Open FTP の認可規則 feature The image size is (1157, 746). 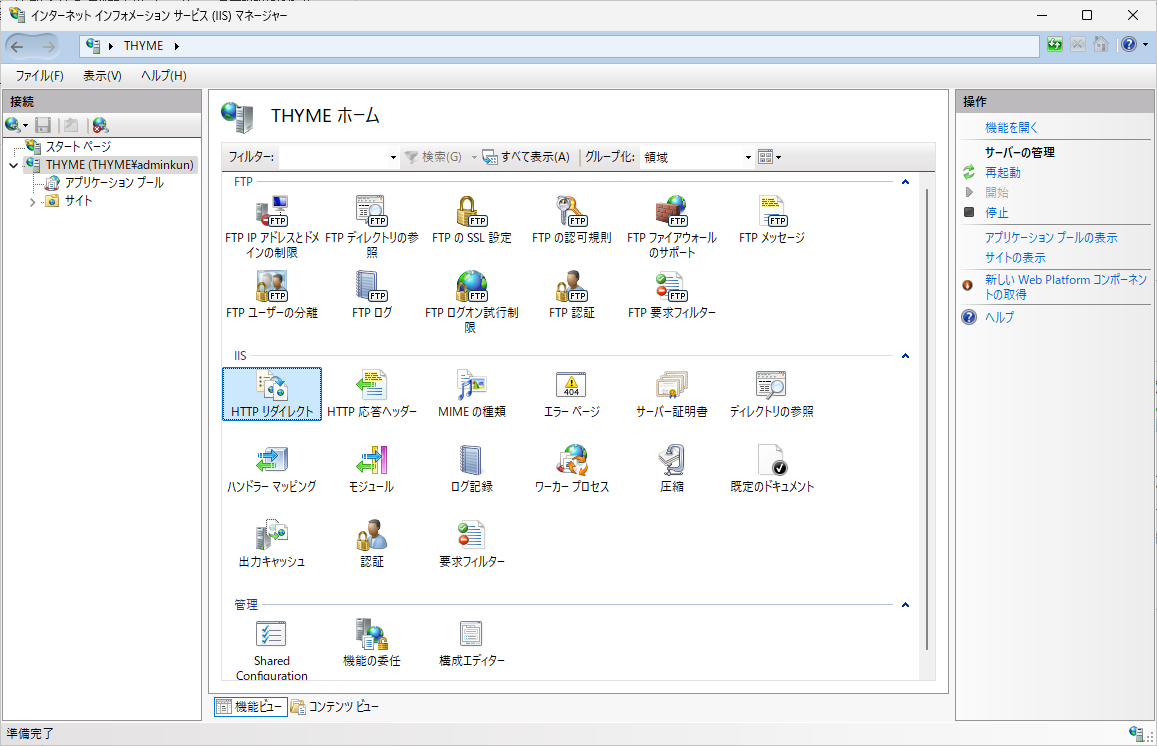coord(572,220)
